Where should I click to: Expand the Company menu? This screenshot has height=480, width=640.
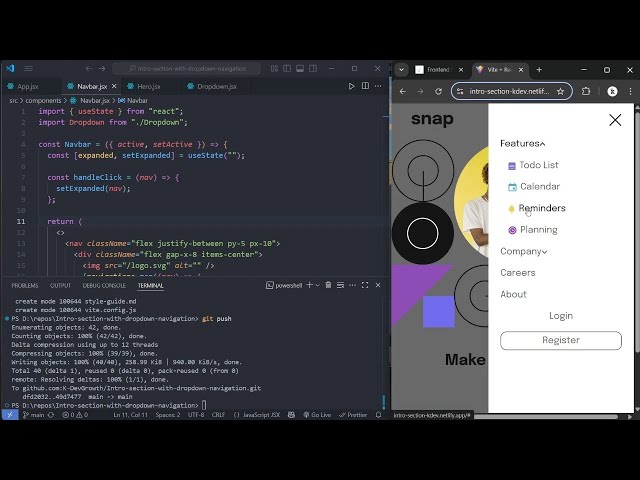[524, 251]
